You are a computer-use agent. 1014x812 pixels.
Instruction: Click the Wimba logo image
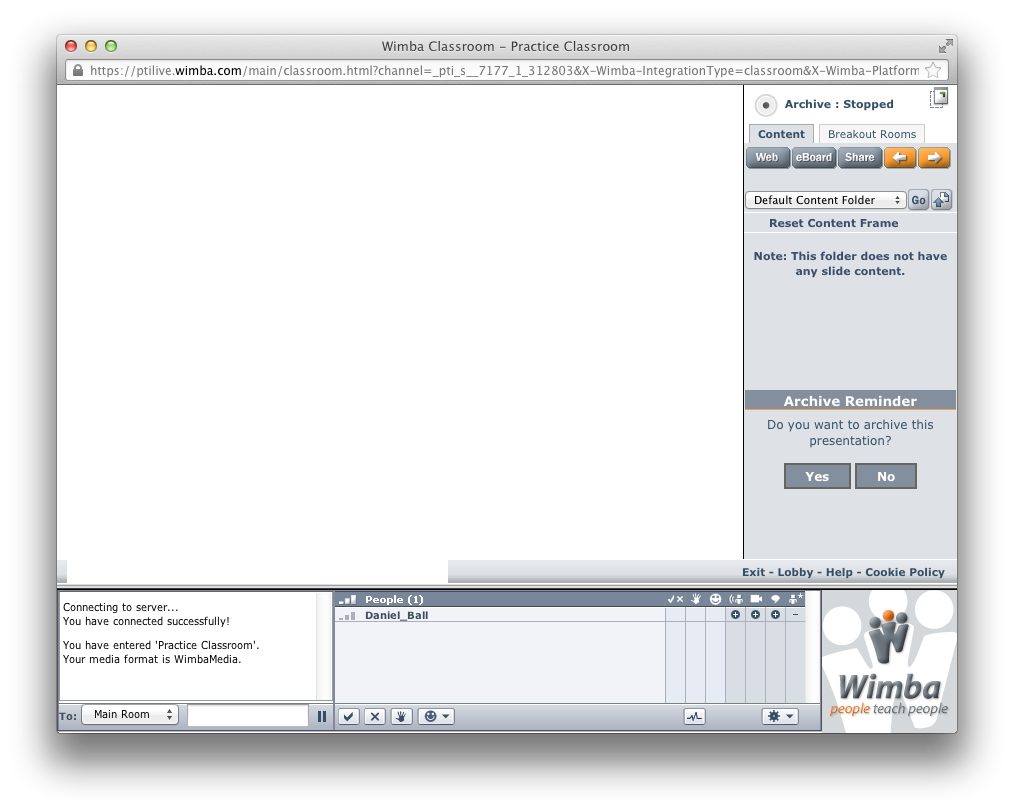pos(889,661)
